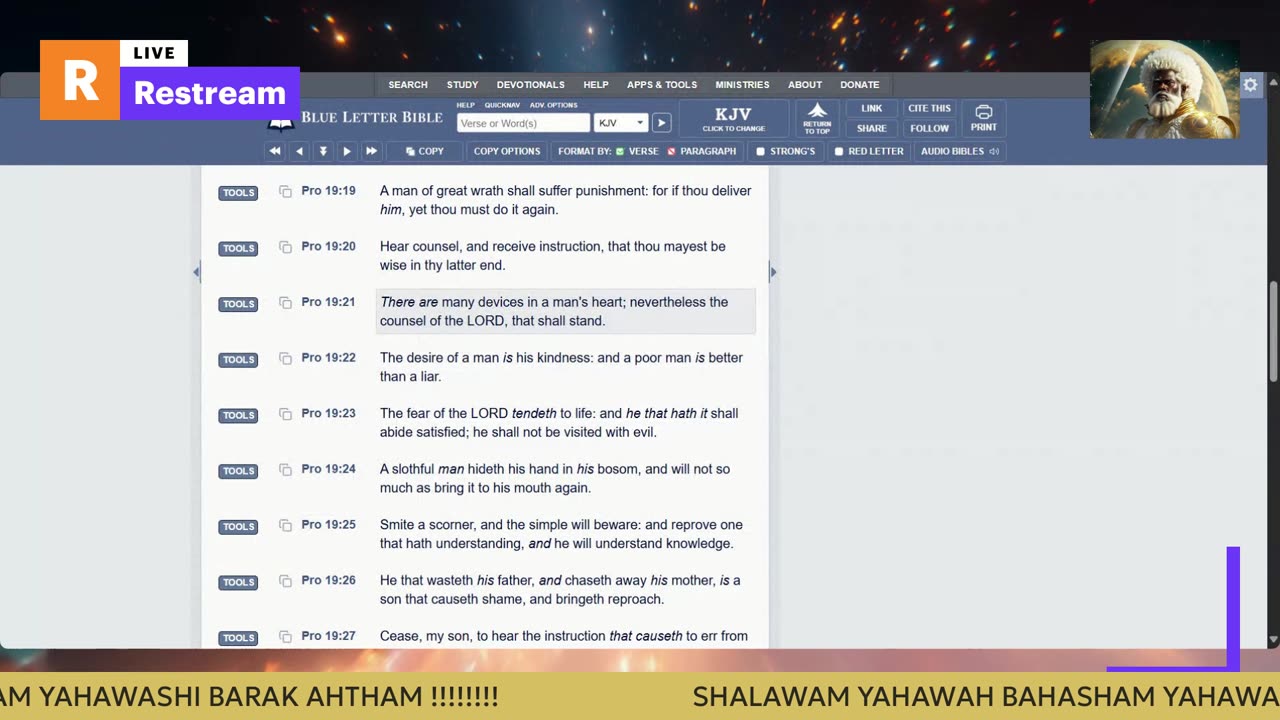Viewport: 1280px width, 720px height.
Task: Open the About menu
Action: pyautogui.click(x=805, y=85)
